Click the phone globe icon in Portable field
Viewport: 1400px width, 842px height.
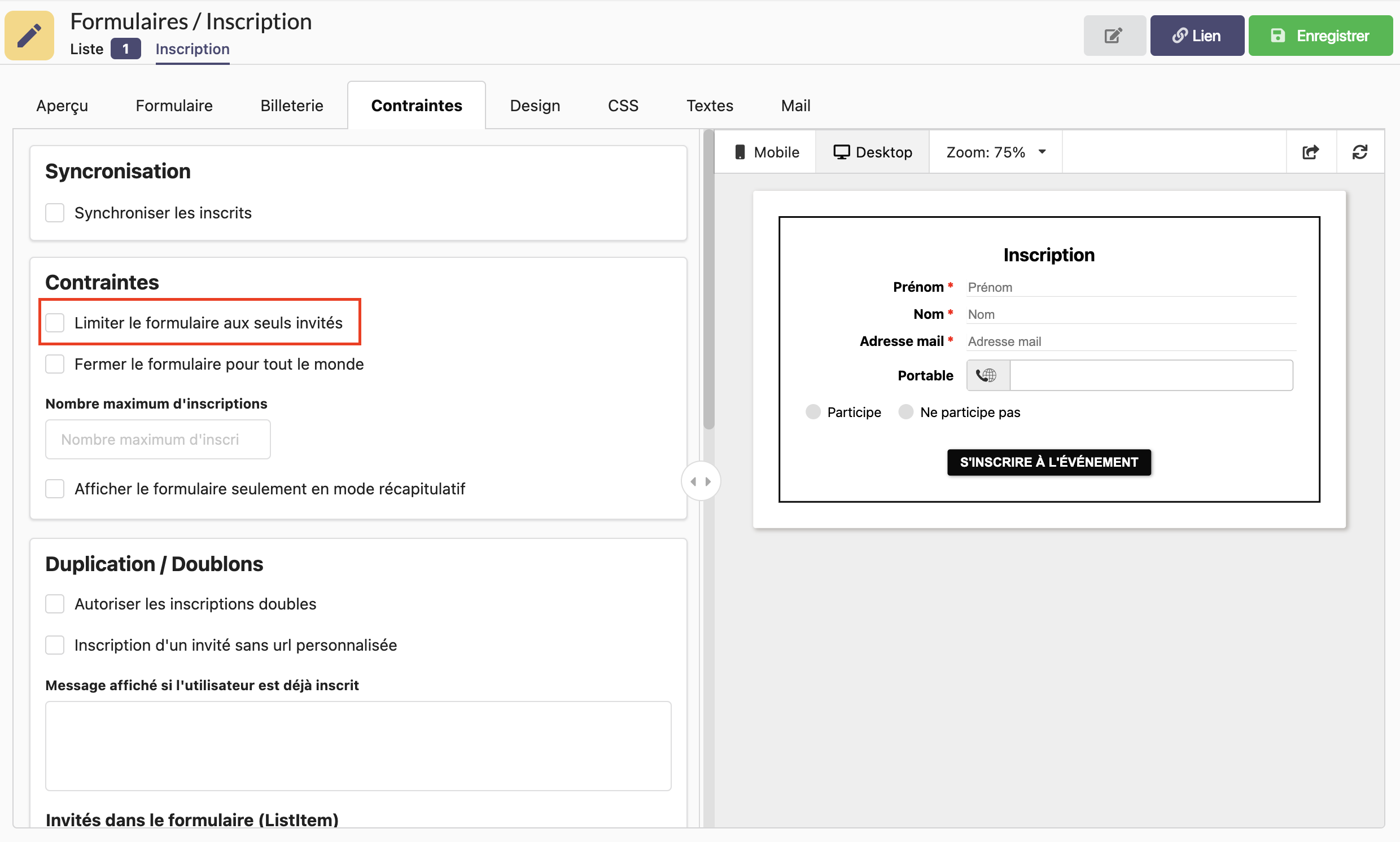987,375
